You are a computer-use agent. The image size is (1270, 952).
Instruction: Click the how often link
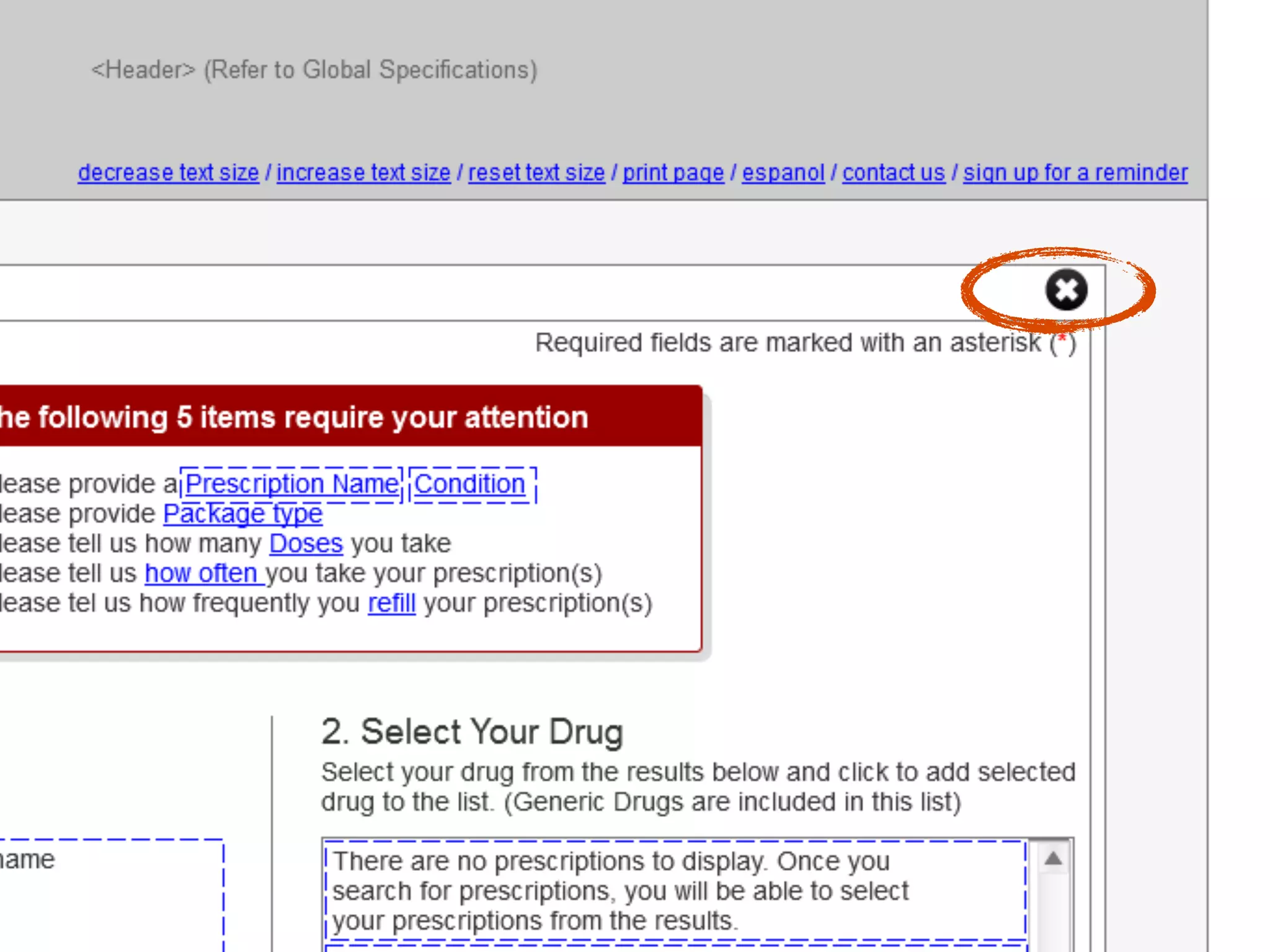(x=201, y=573)
